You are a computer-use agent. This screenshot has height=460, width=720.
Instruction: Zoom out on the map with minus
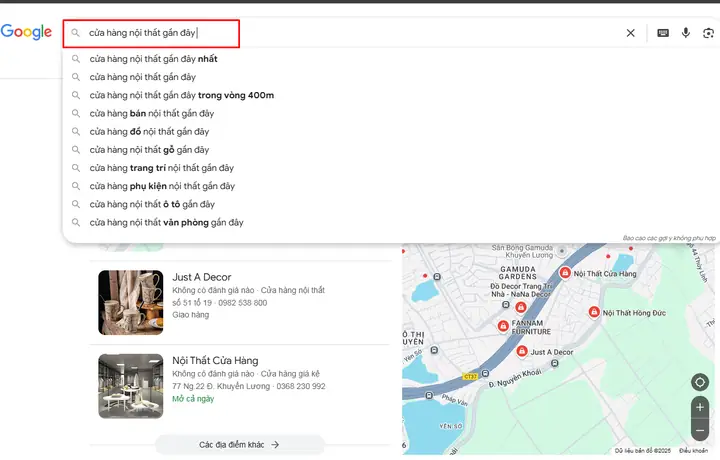(x=700, y=430)
